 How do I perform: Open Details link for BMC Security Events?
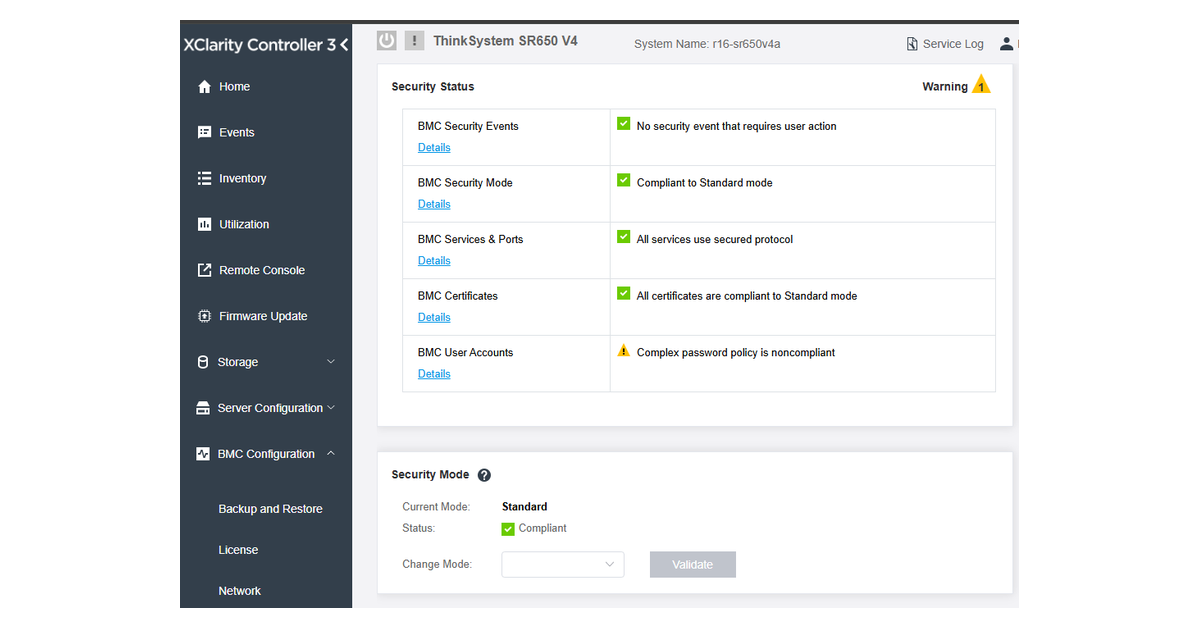point(434,147)
